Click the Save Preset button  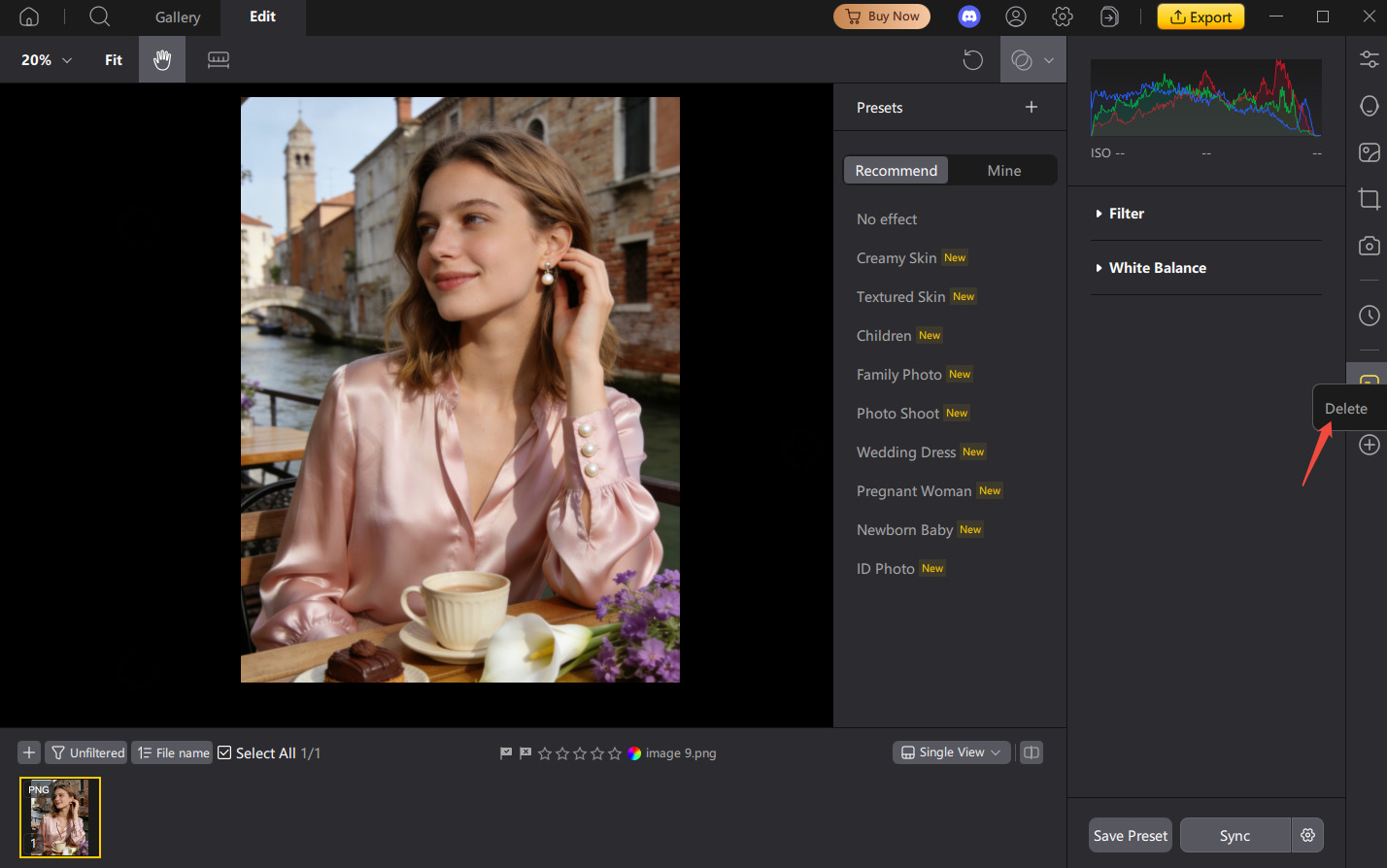pyautogui.click(x=1130, y=836)
